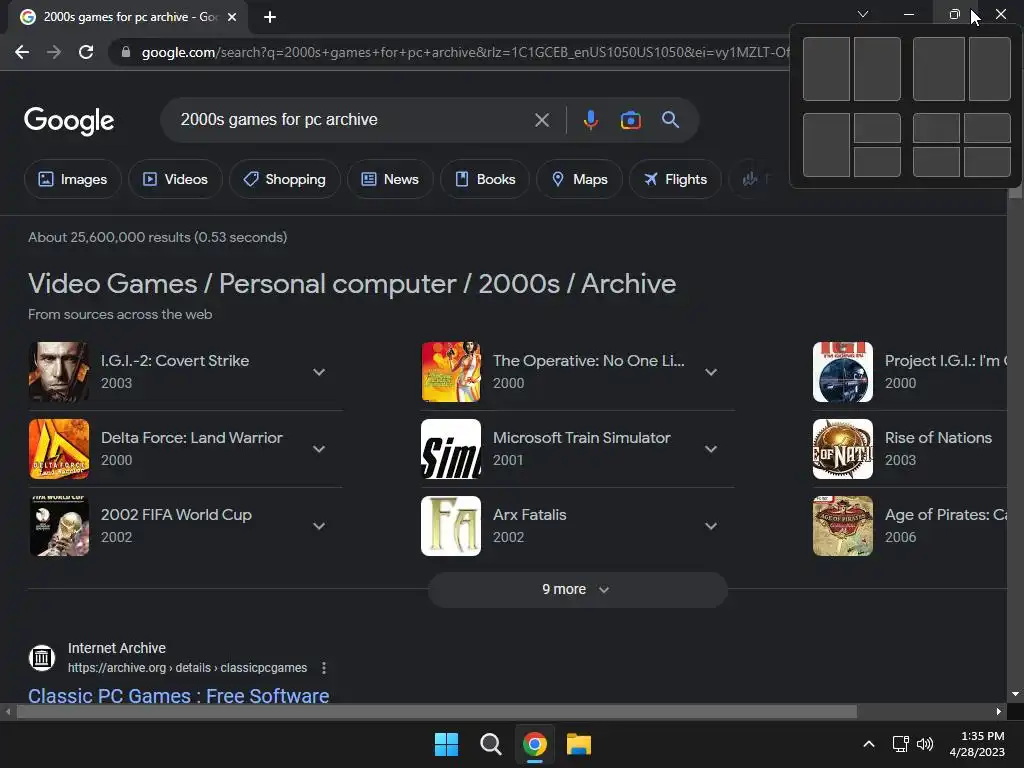
Task: Select the Rise of Nations title
Action: tap(938, 438)
